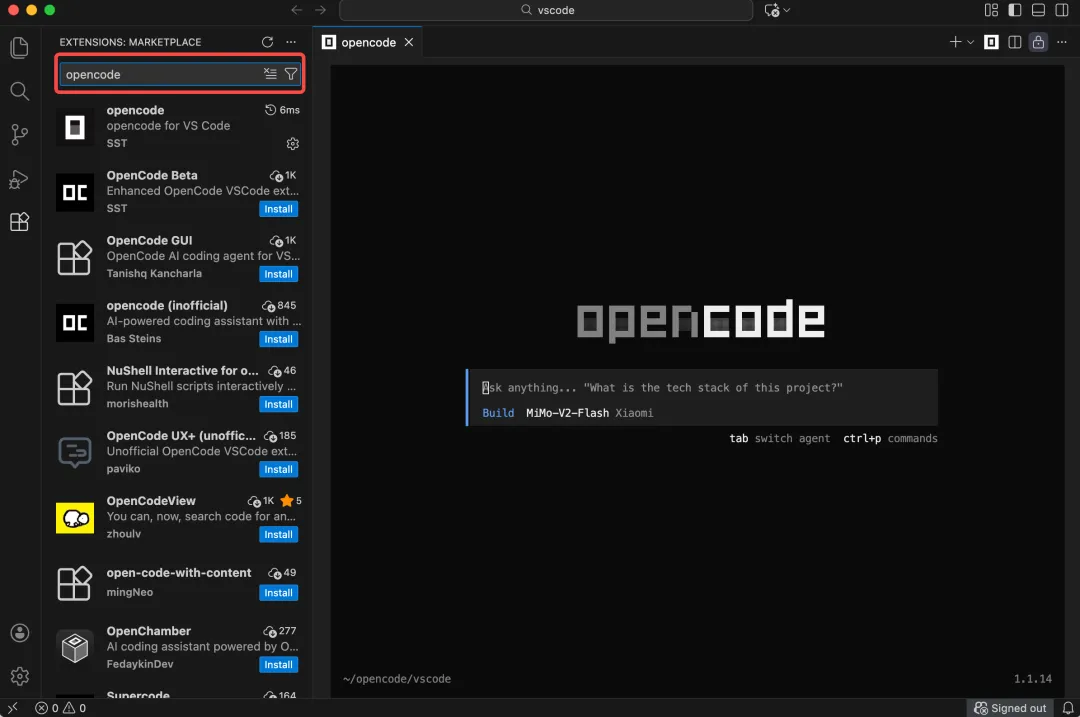Add a new terminal with plus icon
This screenshot has width=1080, height=717.
[955, 42]
